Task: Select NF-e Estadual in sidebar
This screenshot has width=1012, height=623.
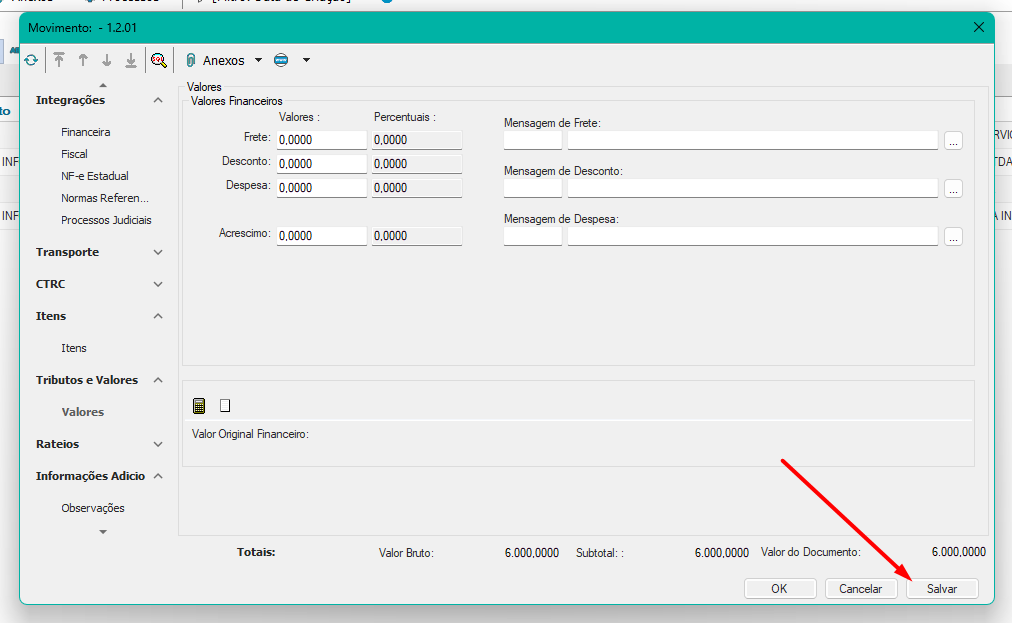Action: click(94, 176)
